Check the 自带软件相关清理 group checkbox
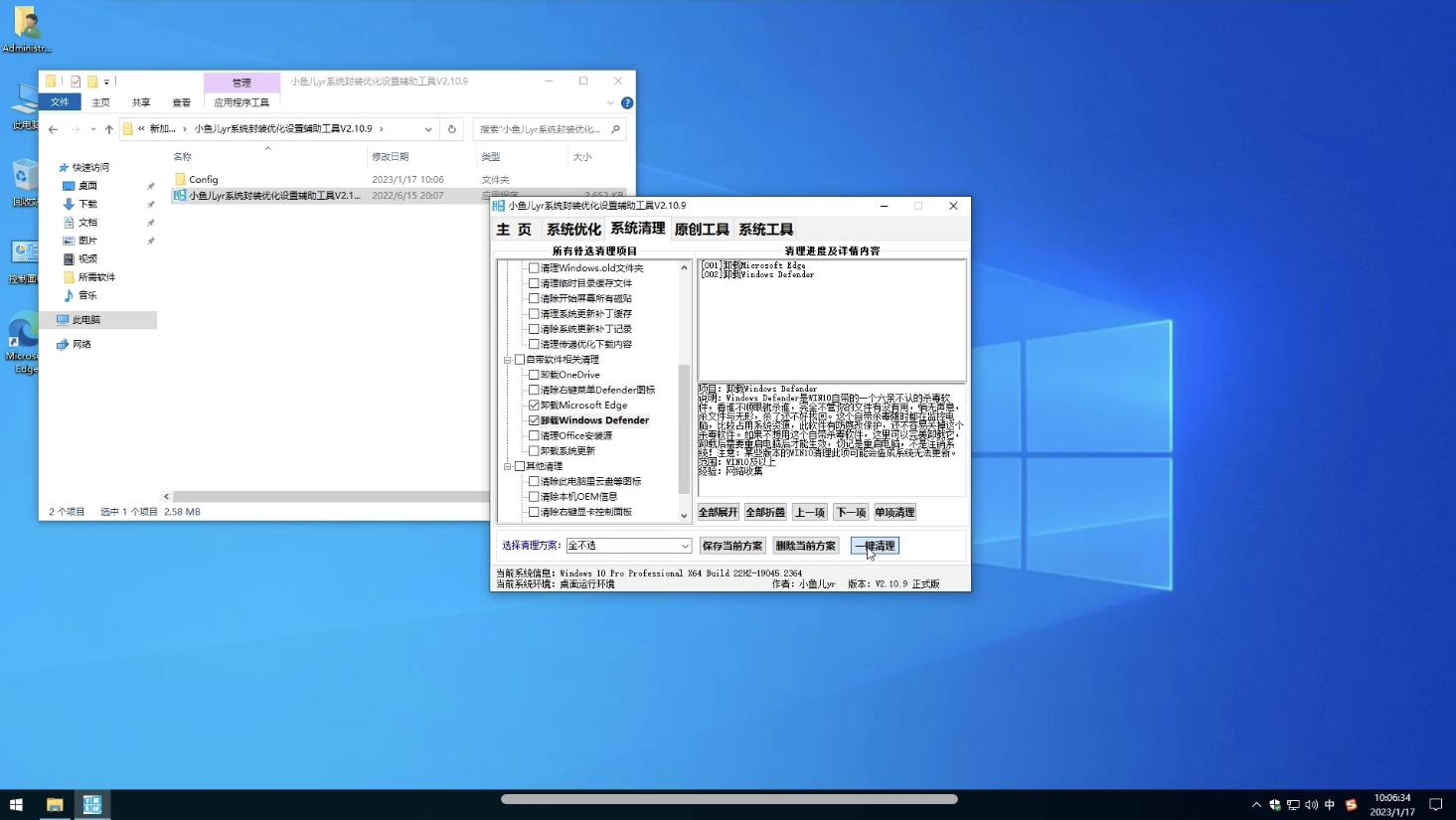 (x=520, y=360)
